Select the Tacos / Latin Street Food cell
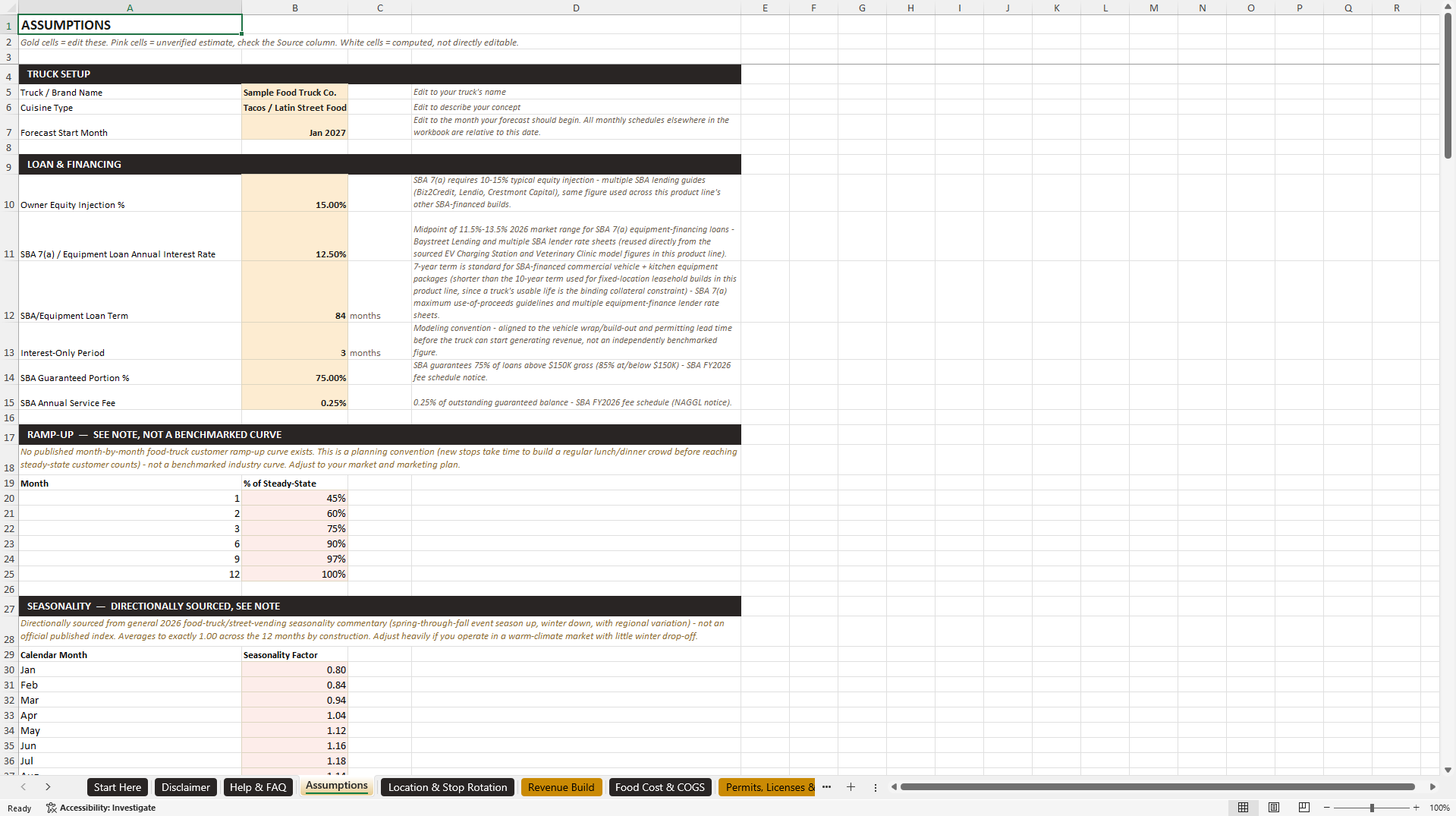The height and width of the screenshot is (816, 1456). pos(294,107)
